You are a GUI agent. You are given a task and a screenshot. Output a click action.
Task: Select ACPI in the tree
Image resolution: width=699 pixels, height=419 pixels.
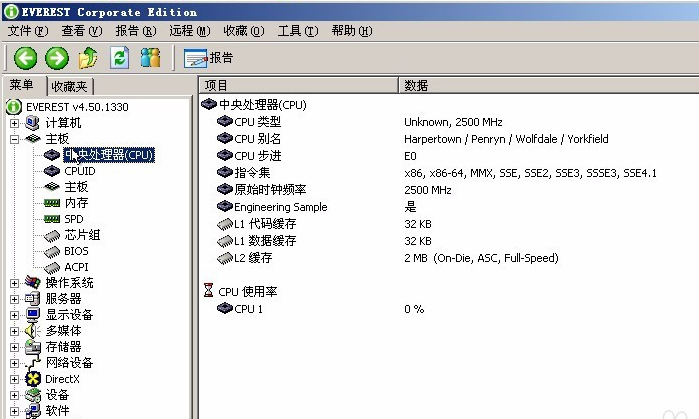click(76, 267)
